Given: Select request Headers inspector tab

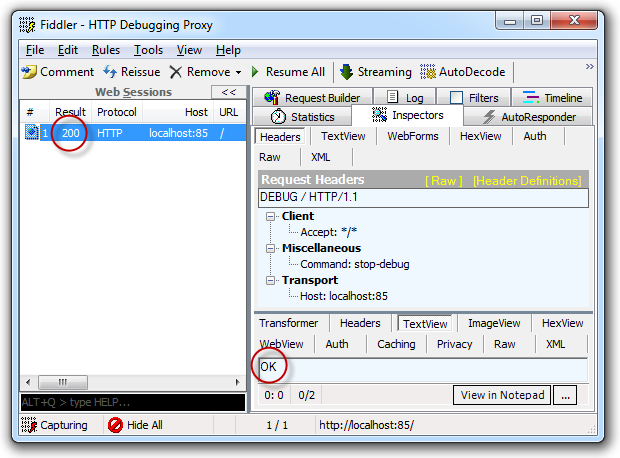Looking at the screenshot, I should tap(280, 137).
